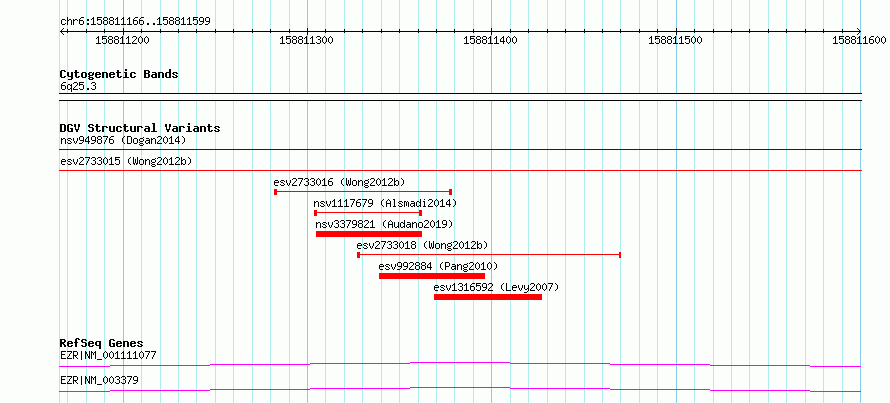Click ruler position 158811500
The height and width of the screenshot is (403, 890).
pyautogui.click(x=675, y=40)
